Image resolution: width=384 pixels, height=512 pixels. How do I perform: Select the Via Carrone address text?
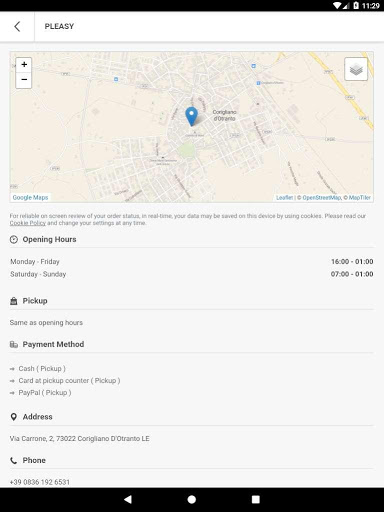[x=79, y=439]
